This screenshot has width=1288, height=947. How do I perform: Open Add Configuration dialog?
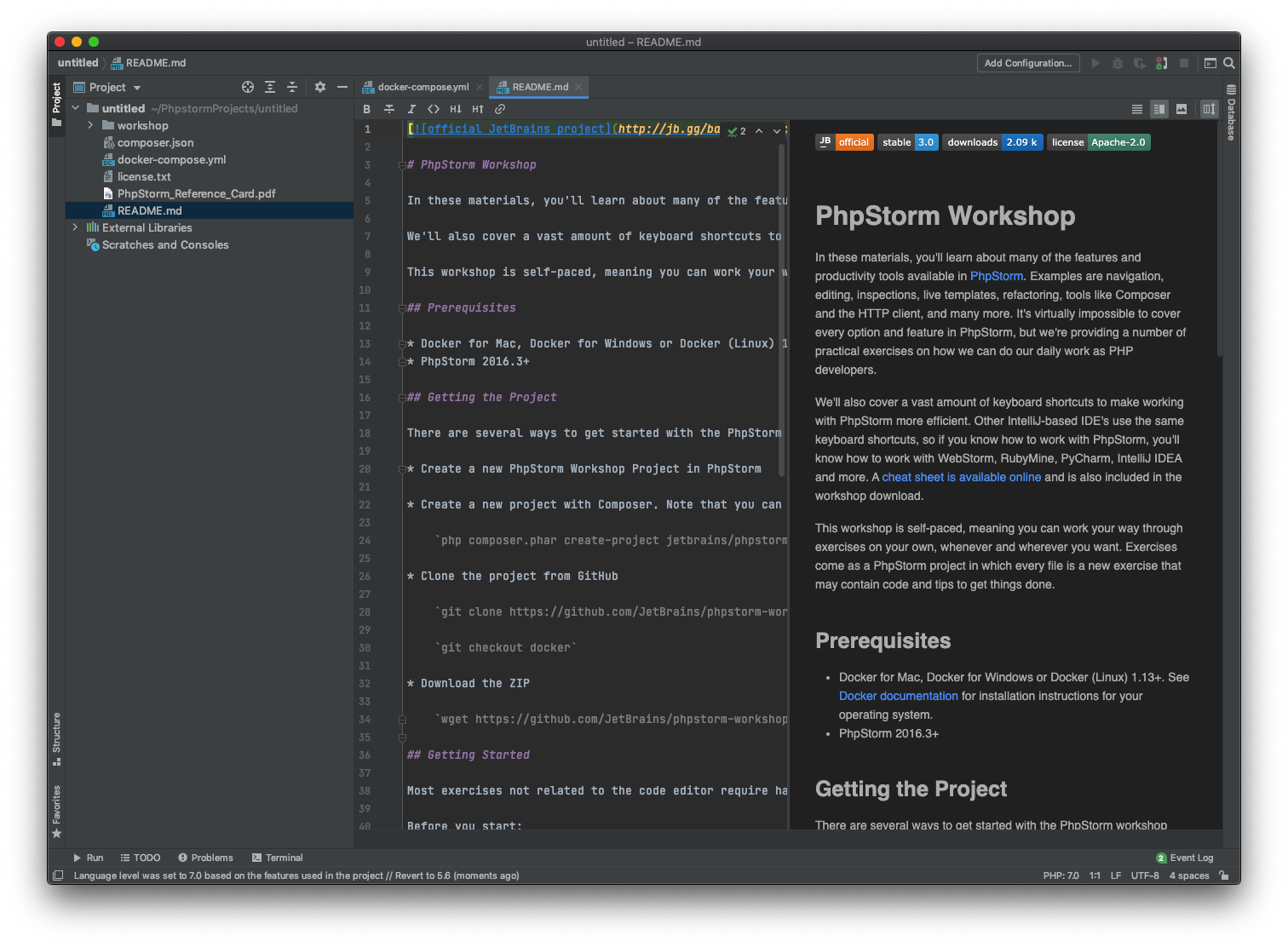click(x=1028, y=63)
